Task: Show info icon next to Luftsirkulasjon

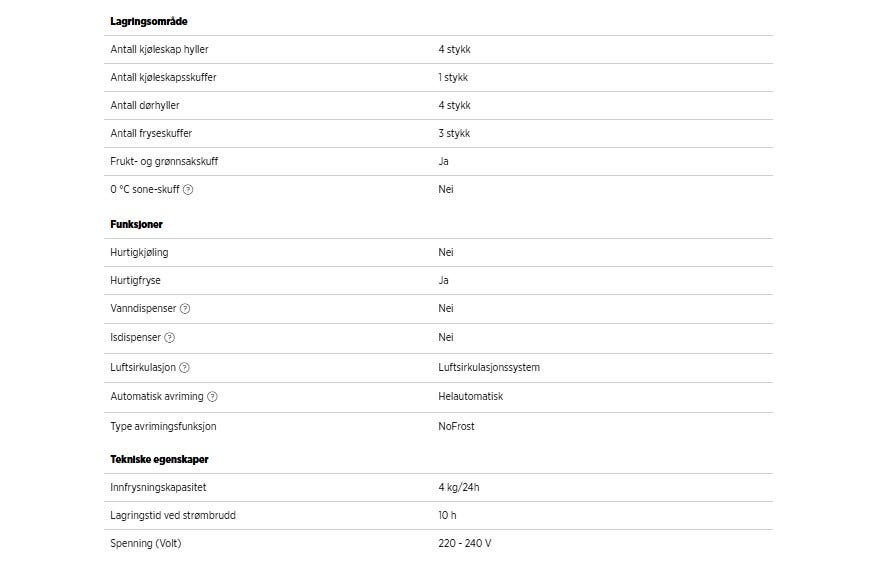Action: (184, 368)
